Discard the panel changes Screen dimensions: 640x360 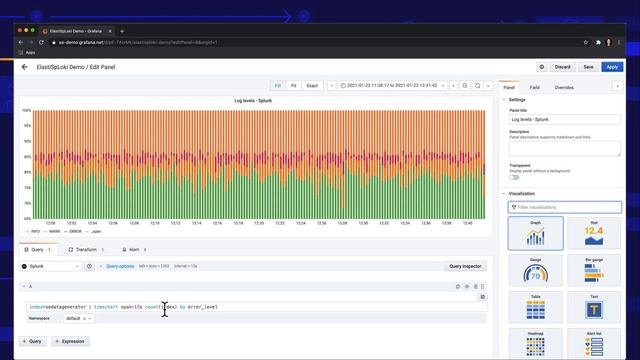point(562,67)
